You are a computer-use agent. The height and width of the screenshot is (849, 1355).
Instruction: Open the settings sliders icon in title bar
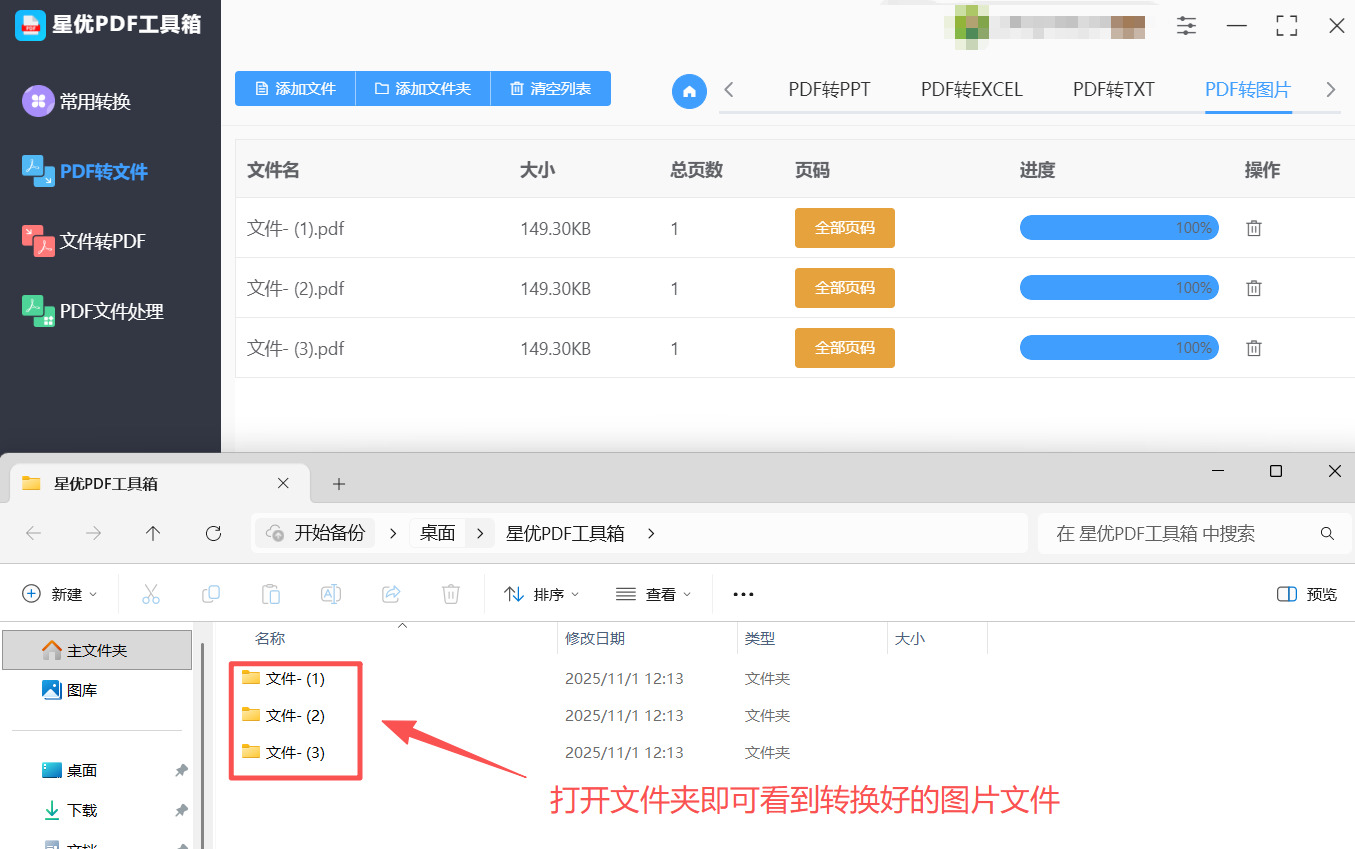(1186, 26)
